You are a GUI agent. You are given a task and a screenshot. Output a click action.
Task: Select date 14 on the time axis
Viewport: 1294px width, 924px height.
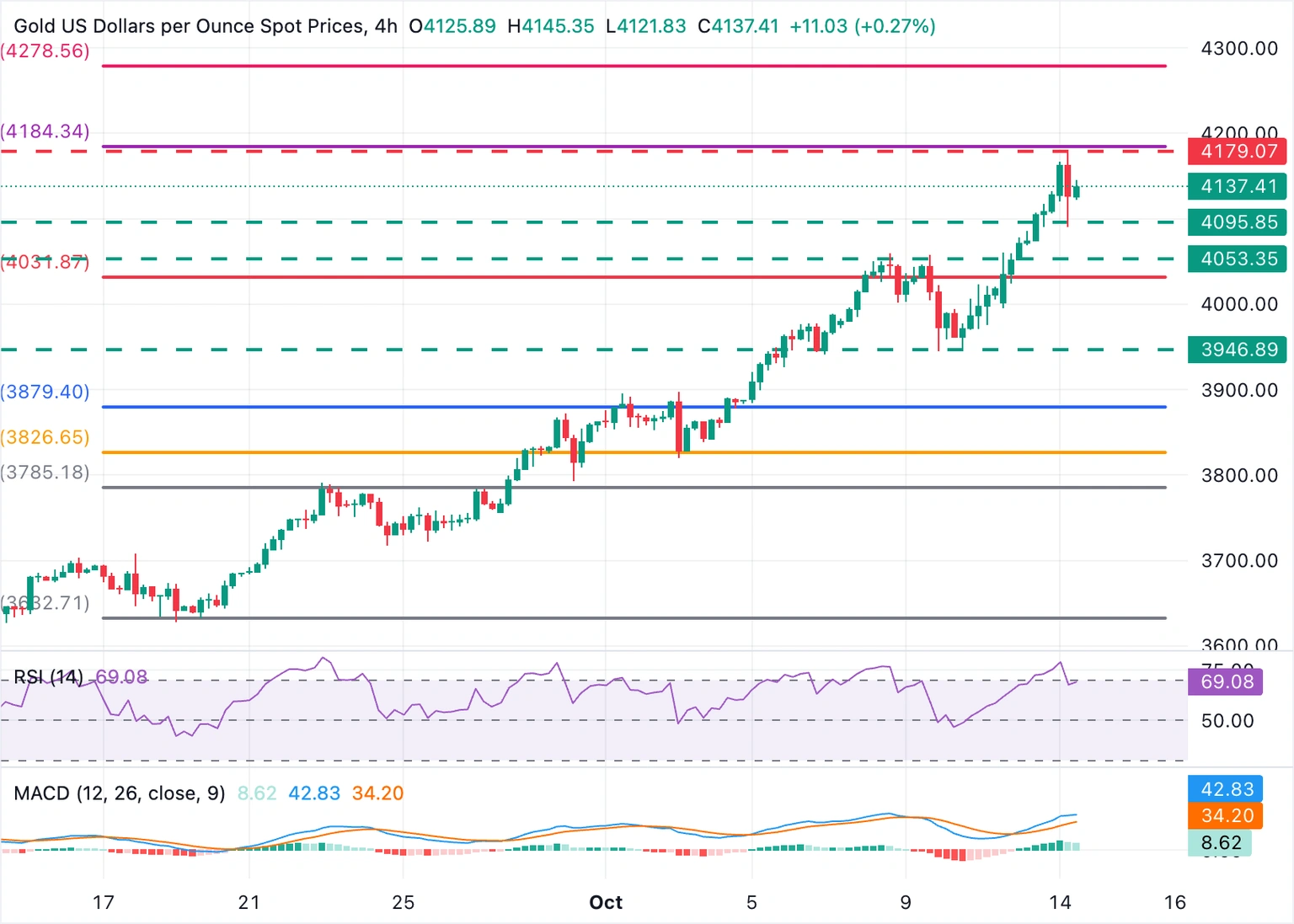point(1060,903)
